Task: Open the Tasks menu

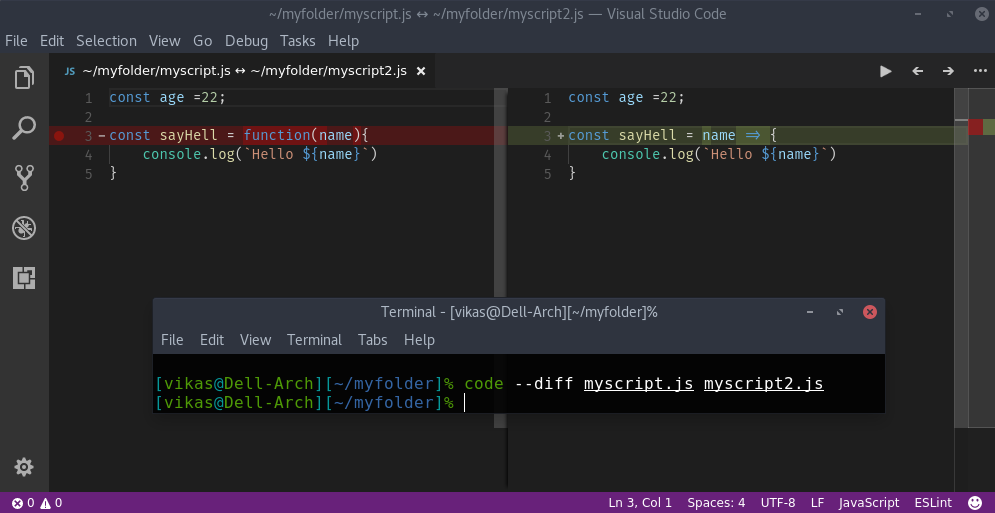Action: 298,41
